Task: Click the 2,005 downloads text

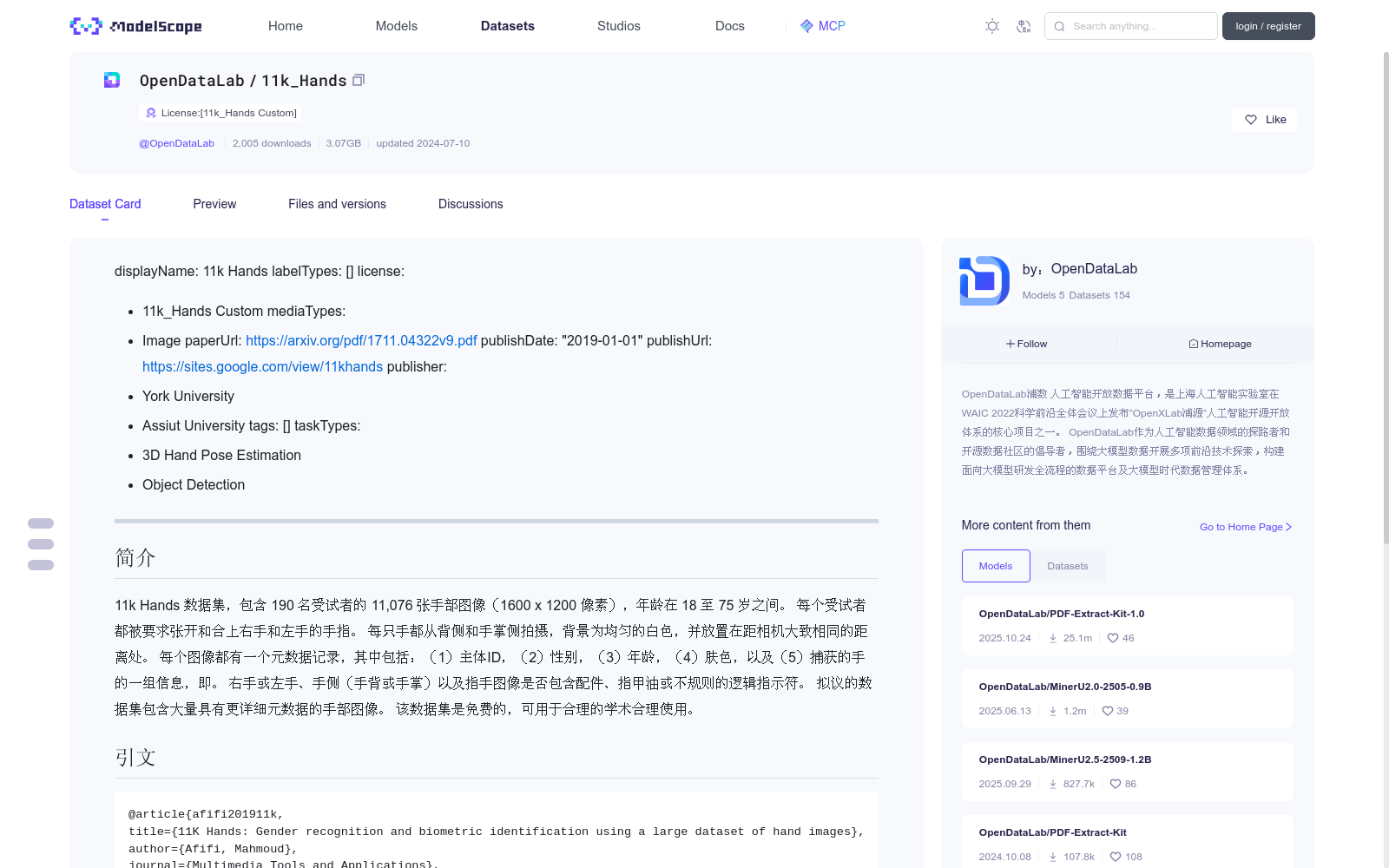Action: [272, 143]
